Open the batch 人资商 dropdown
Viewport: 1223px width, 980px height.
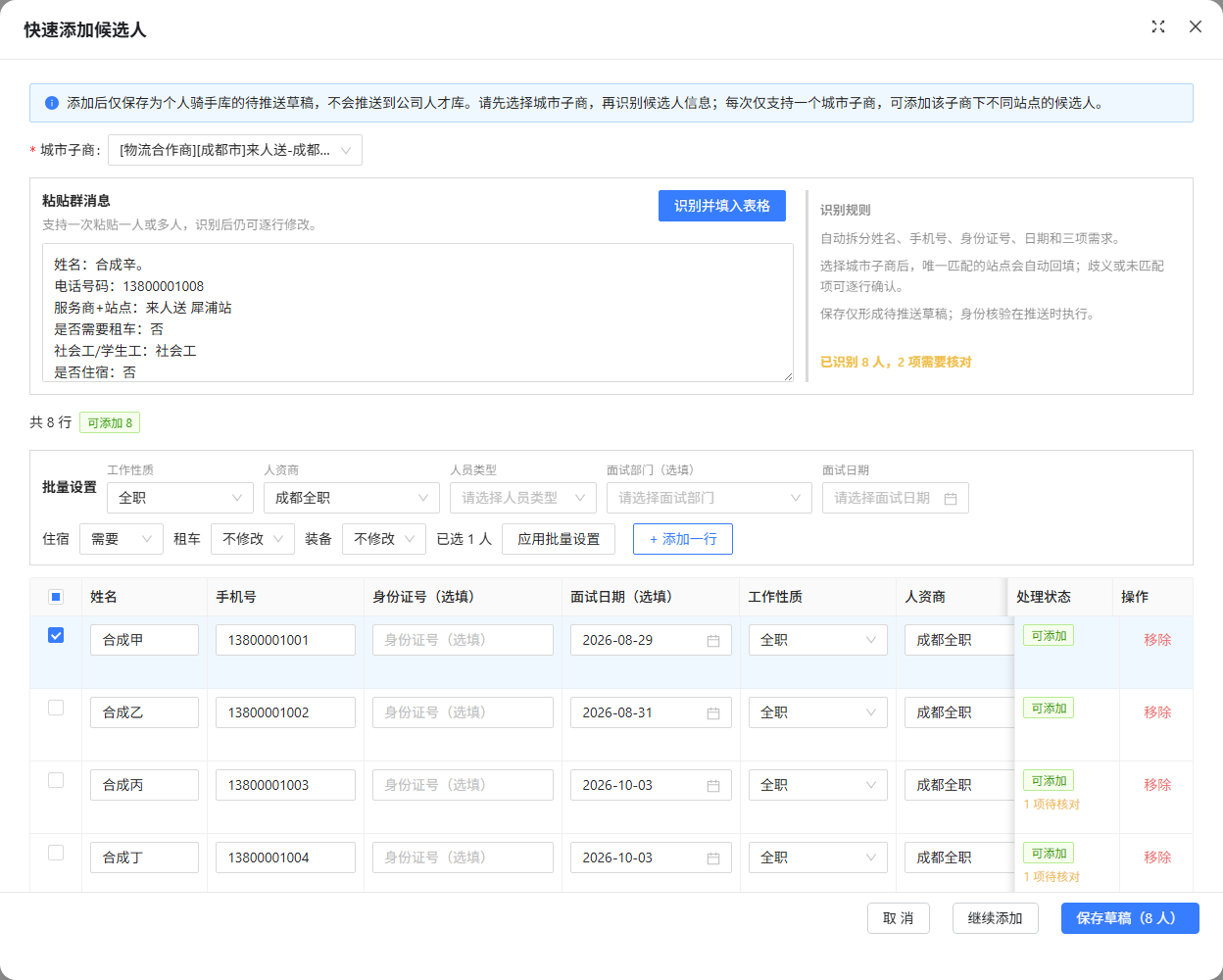[x=352, y=498]
